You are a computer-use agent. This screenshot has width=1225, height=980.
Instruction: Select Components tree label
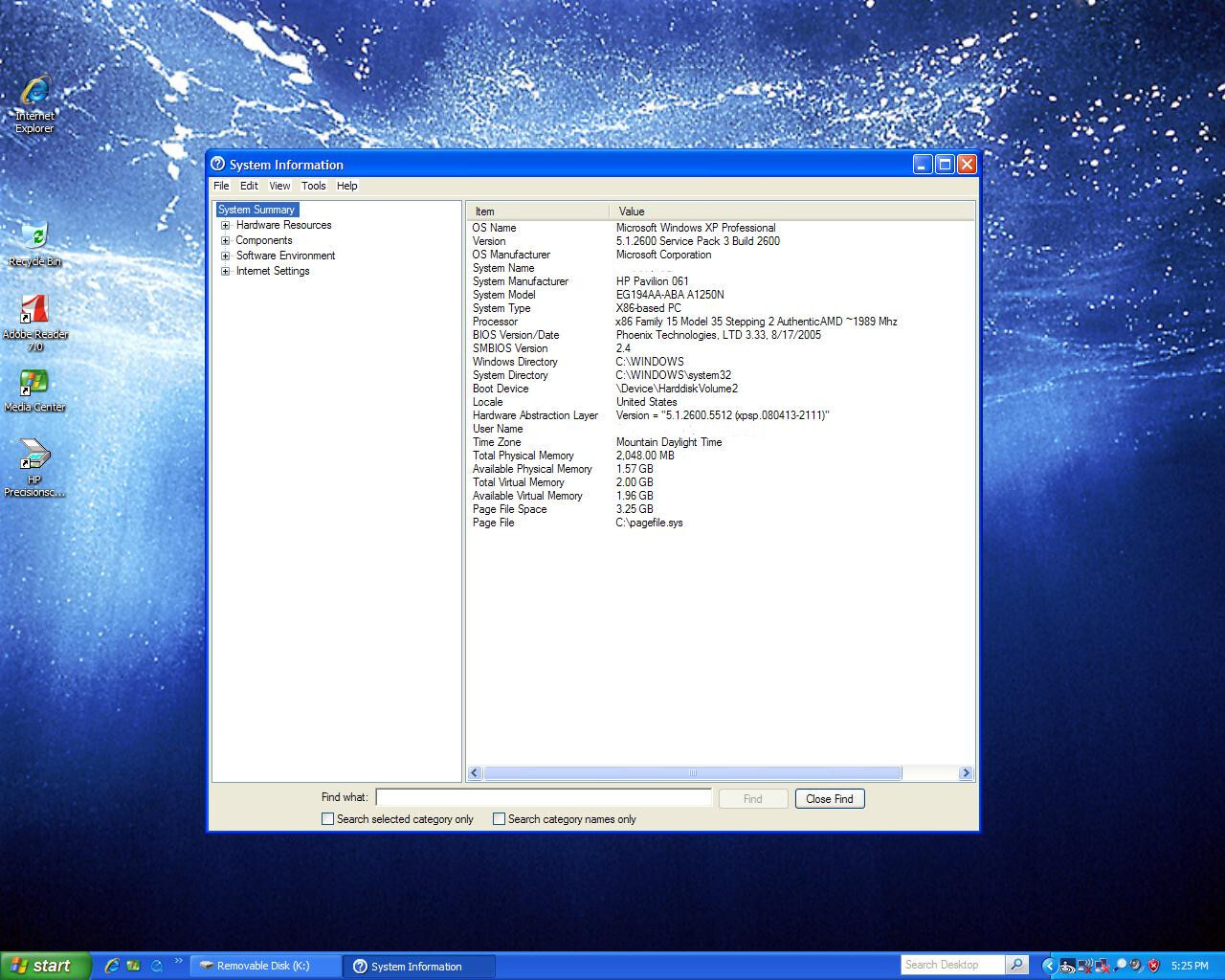(x=264, y=240)
